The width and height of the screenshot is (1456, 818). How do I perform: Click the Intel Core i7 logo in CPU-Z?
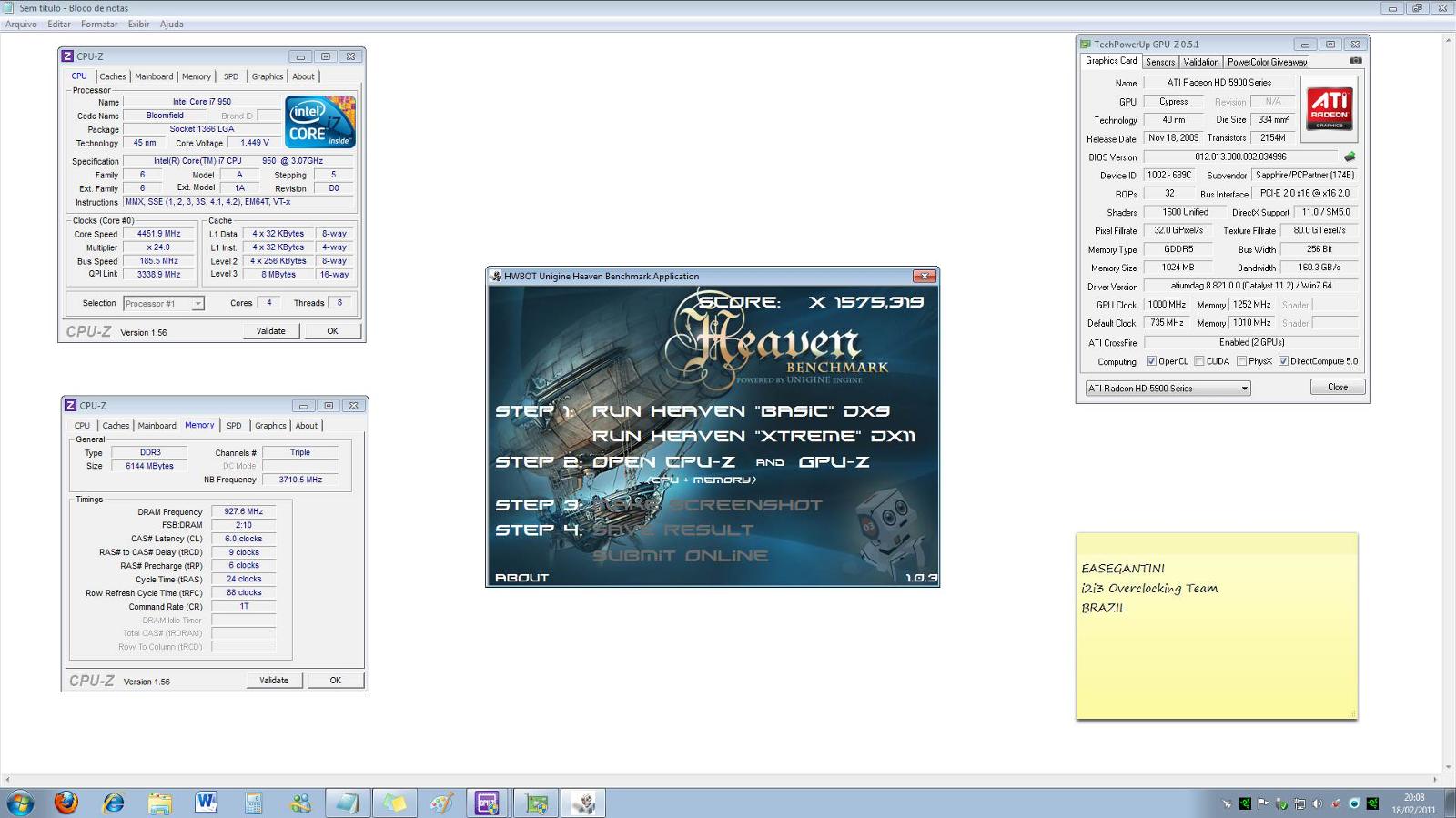click(x=320, y=122)
